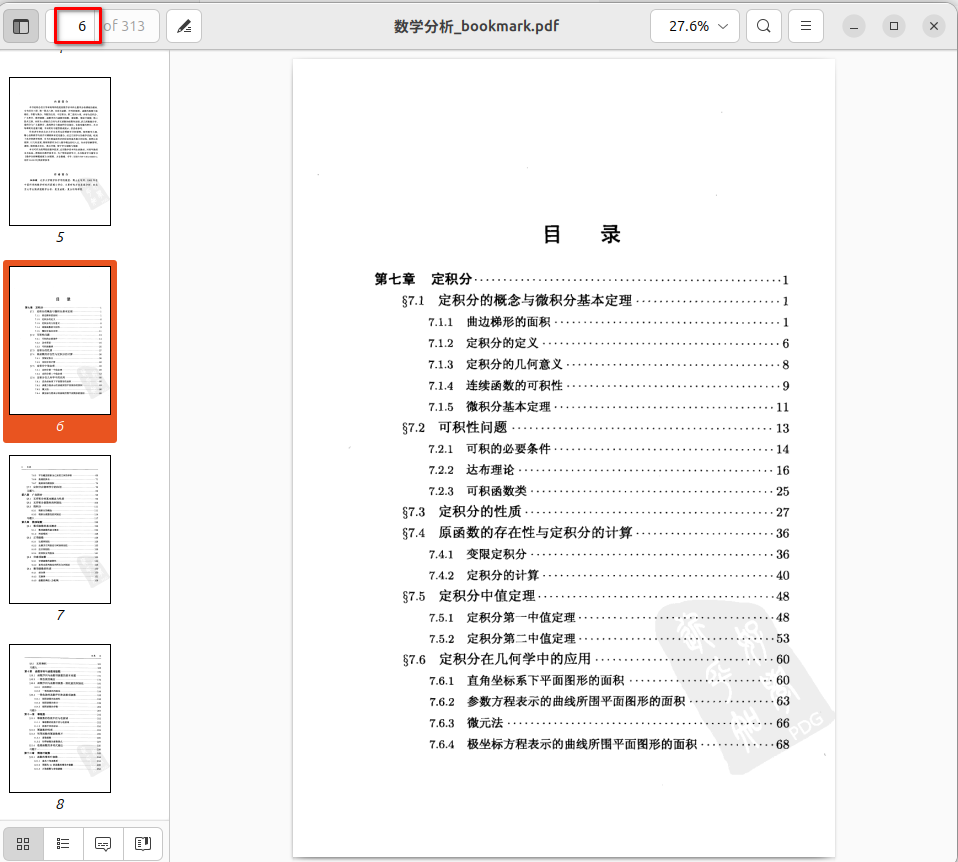Open the hamburger menu button
Viewport: 958px width, 862px height.
[806, 26]
